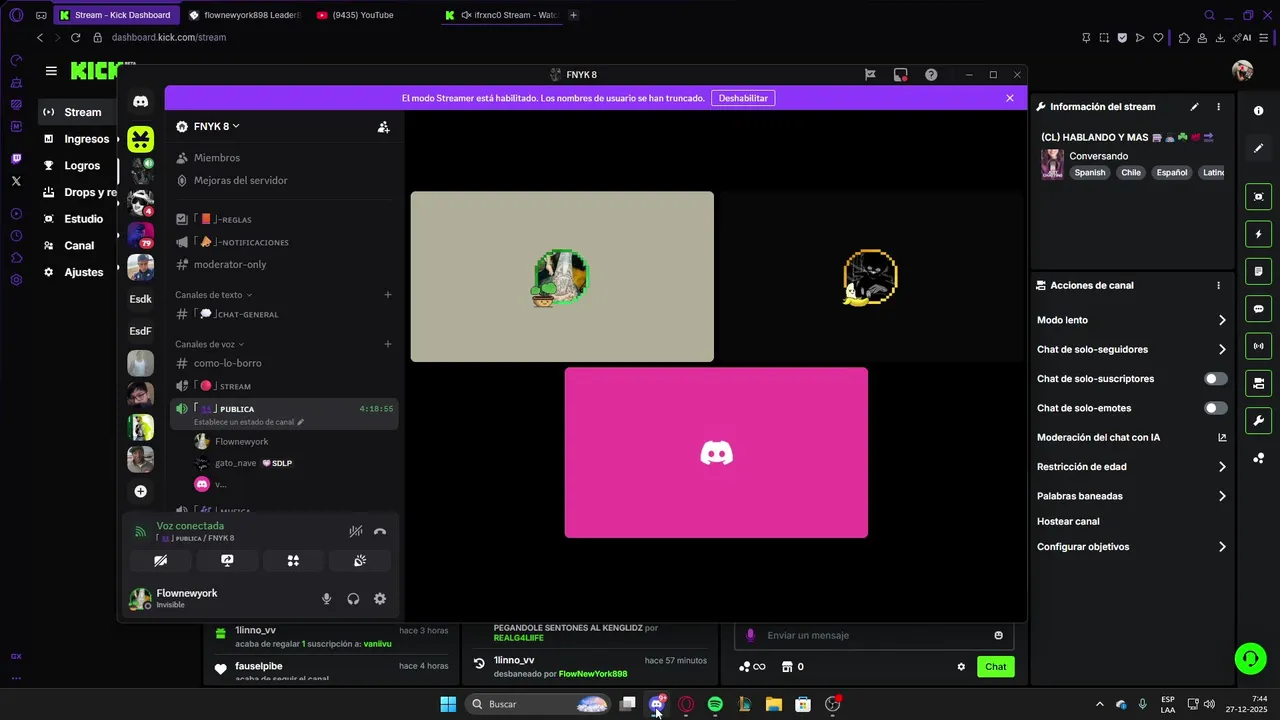The height and width of the screenshot is (720, 1280).
Task: Open Moderación del chat con IA link
Action: [x=1131, y=437]
